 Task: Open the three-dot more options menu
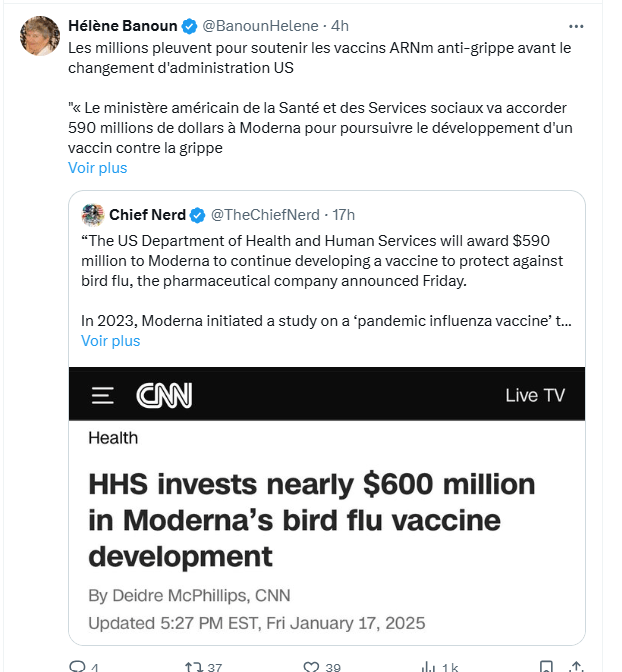coord(575,25)
